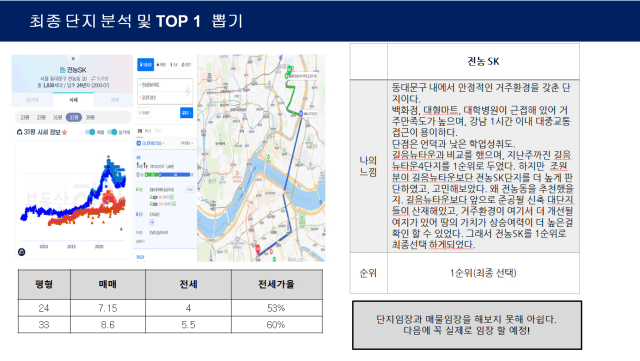Click the 매매 table header
The width and height of the screenshot is (640, 361).
[x=108, y=284]
